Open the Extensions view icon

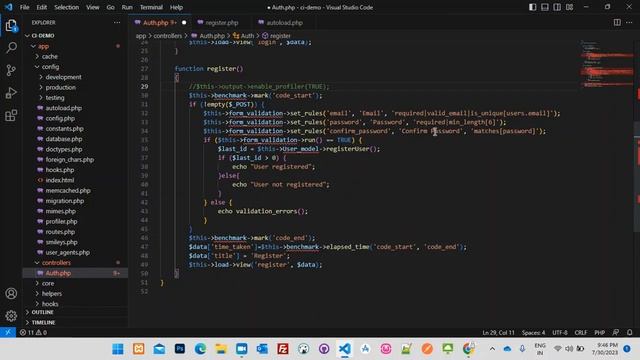[11, 116]
